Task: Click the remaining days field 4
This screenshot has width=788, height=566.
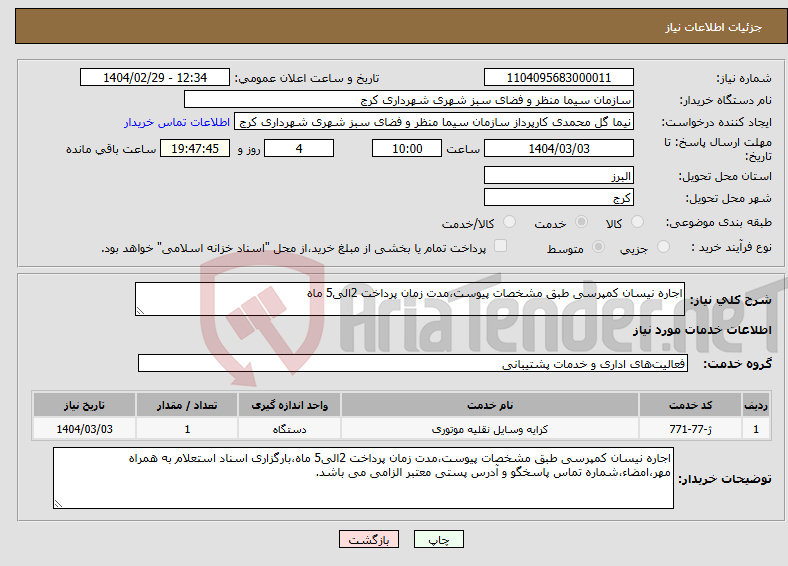Action: (x=299, y=148)
